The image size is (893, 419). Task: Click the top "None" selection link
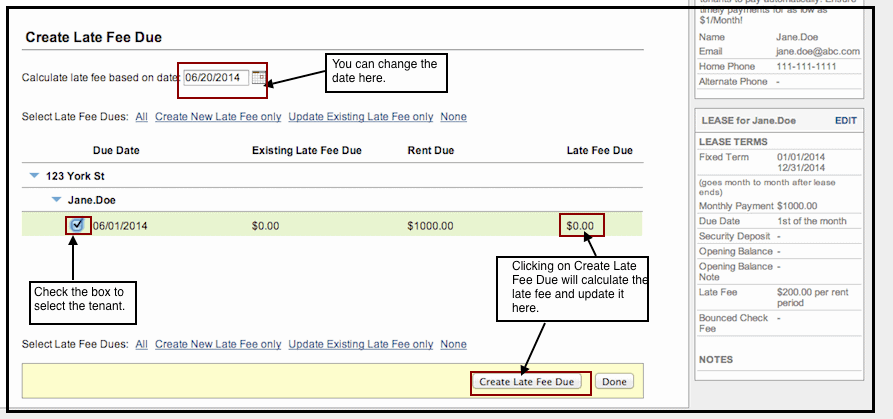coord(453,117)
